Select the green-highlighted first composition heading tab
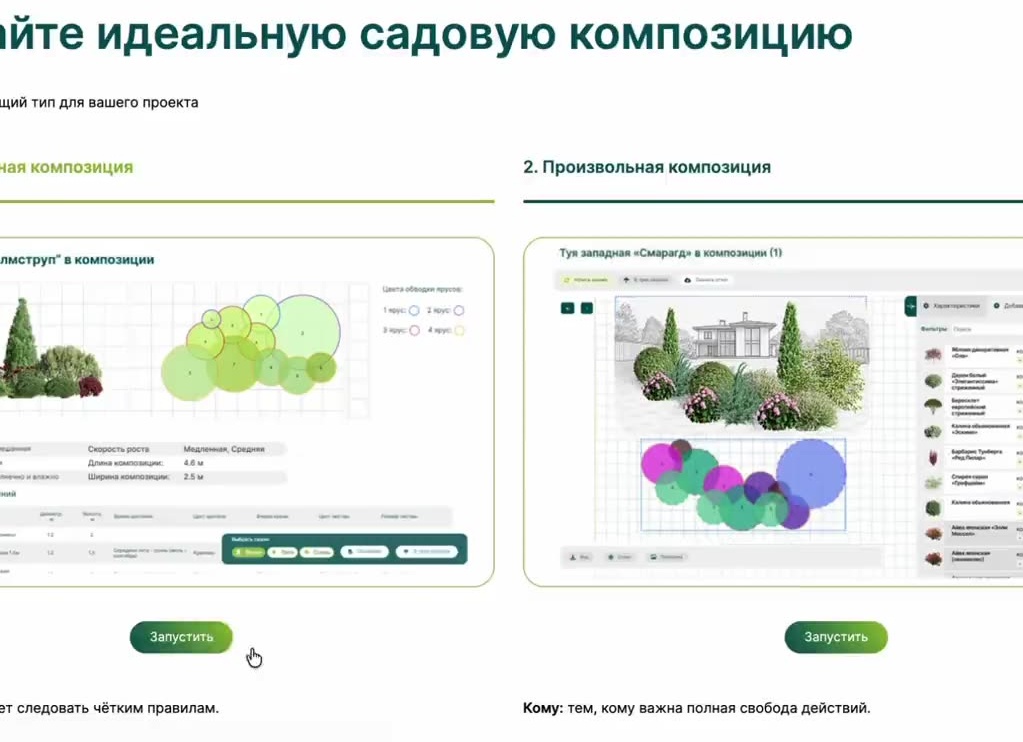Viewport: 1023px width, 742px height. (x=67, y=167)
